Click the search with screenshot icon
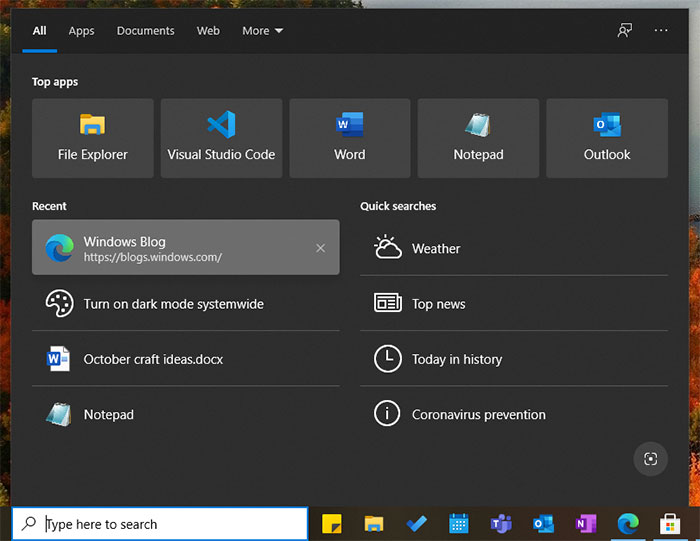This screenshot has width=700, height=541. (650, 459)
